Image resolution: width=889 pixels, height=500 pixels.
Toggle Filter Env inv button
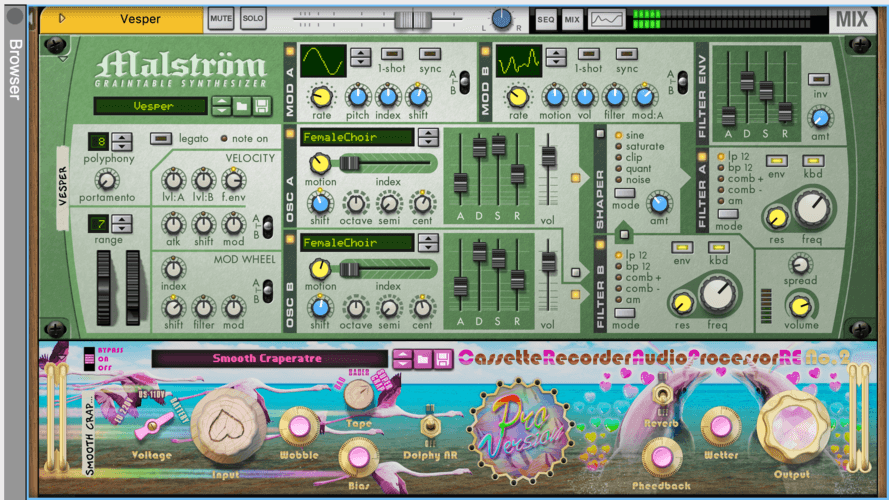point(819,79)
